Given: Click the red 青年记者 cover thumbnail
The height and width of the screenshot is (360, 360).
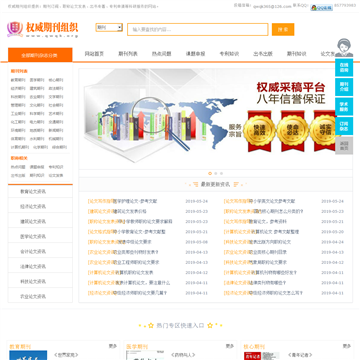Looking at the screenshot, I should [261, 356].
